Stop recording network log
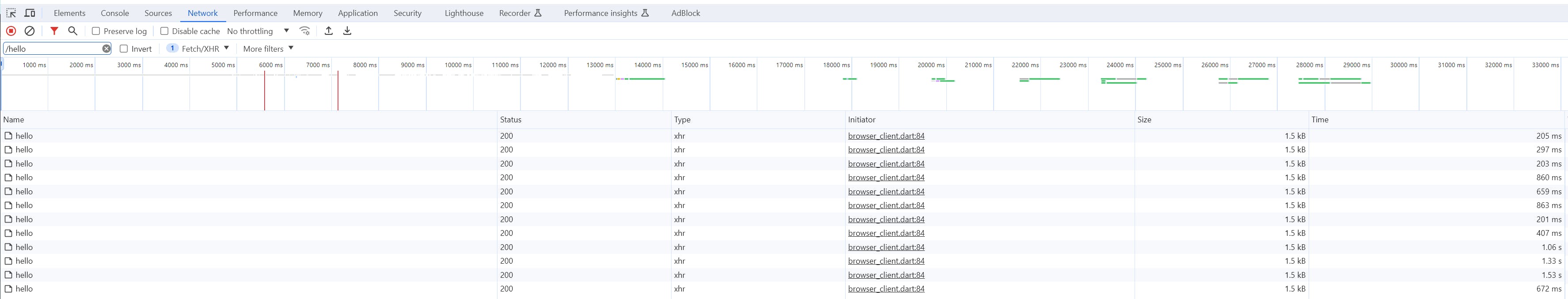This screenshot has height=299, width=1568. [x=11, y=31]
